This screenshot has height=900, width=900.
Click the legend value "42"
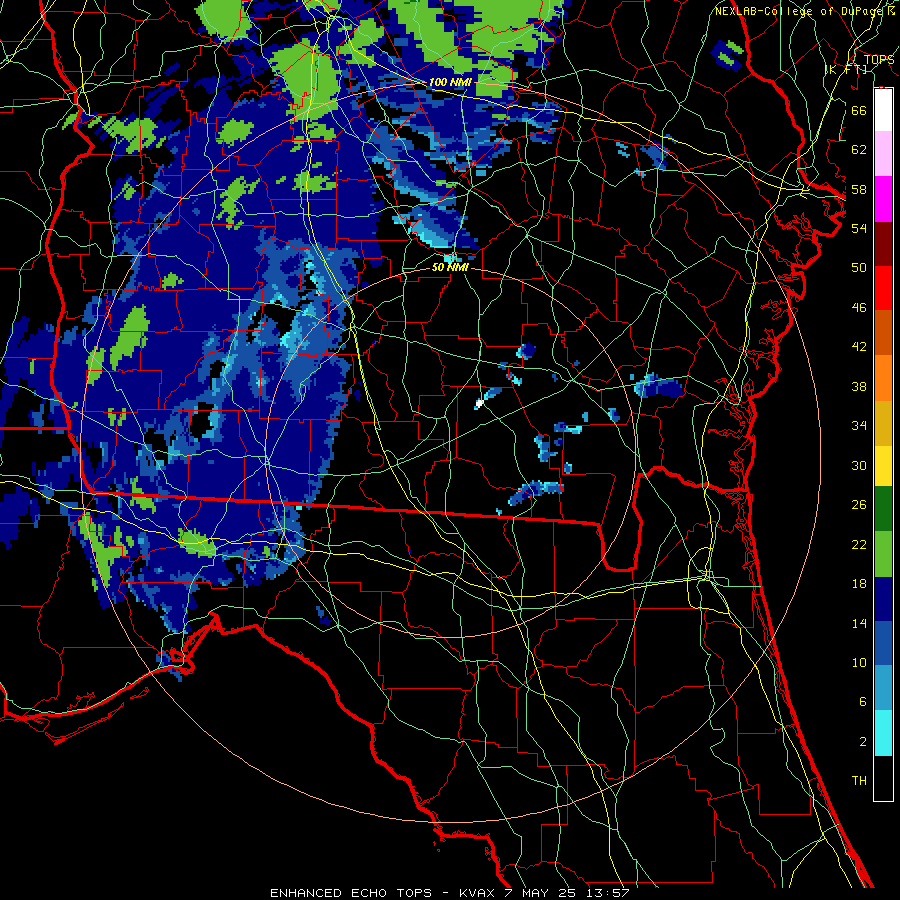point(859,346)
